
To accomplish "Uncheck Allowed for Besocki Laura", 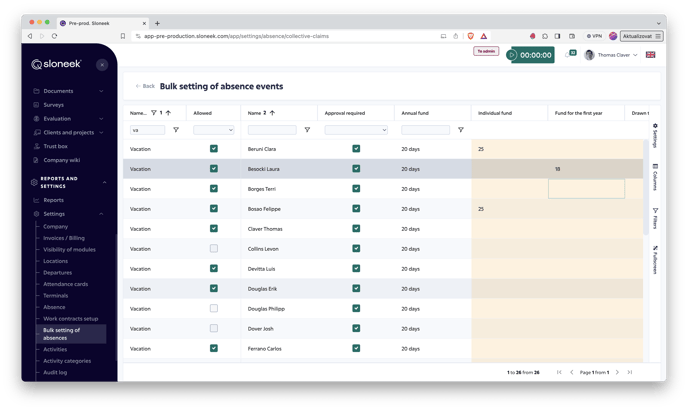I will pyautogui.click(x=214, y=169).
